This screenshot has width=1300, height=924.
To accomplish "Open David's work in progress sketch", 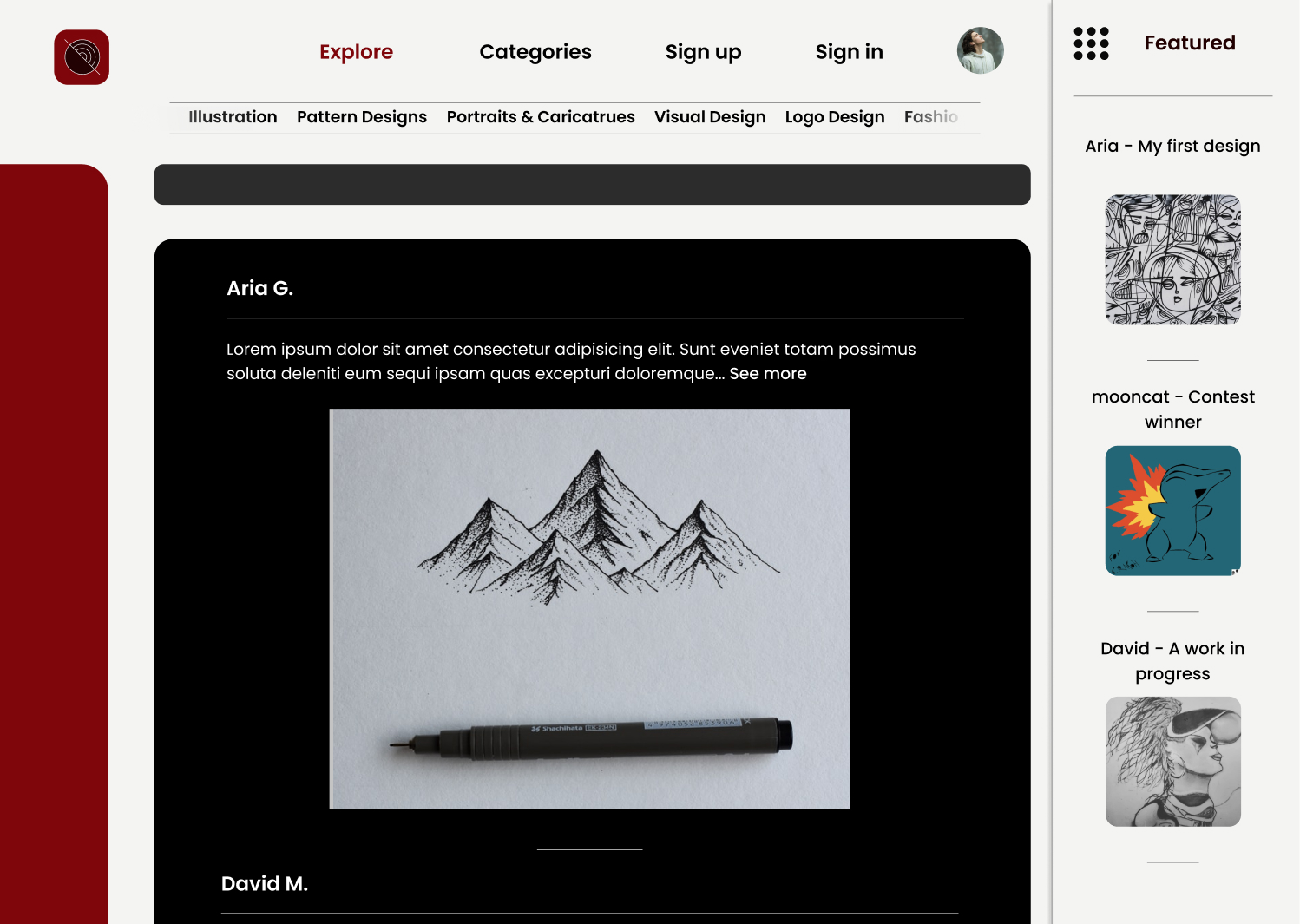I will tap(1172, 762).
